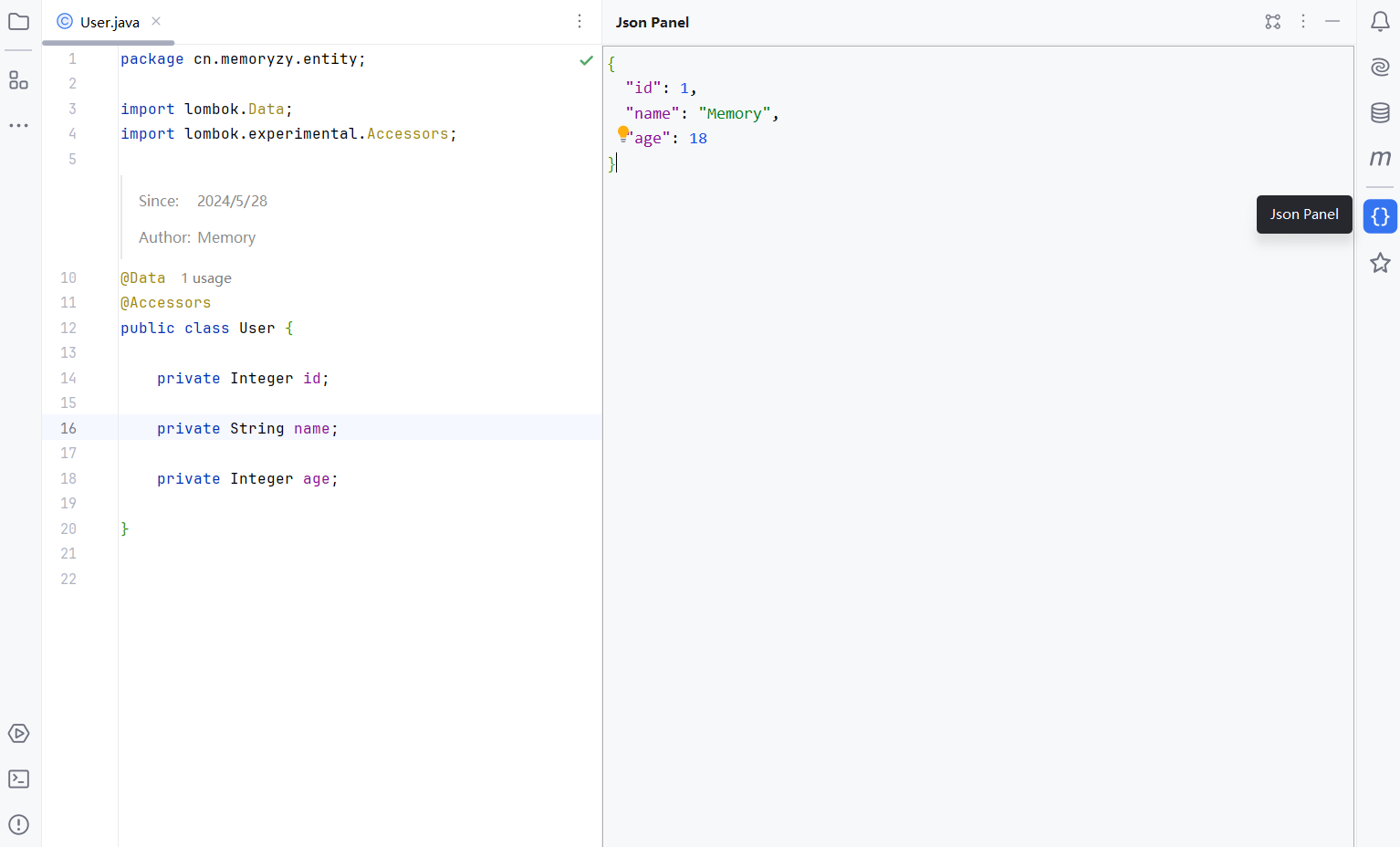Open the AI Assistant panel
1400x847 pixels.
[x=1379, y=67]
